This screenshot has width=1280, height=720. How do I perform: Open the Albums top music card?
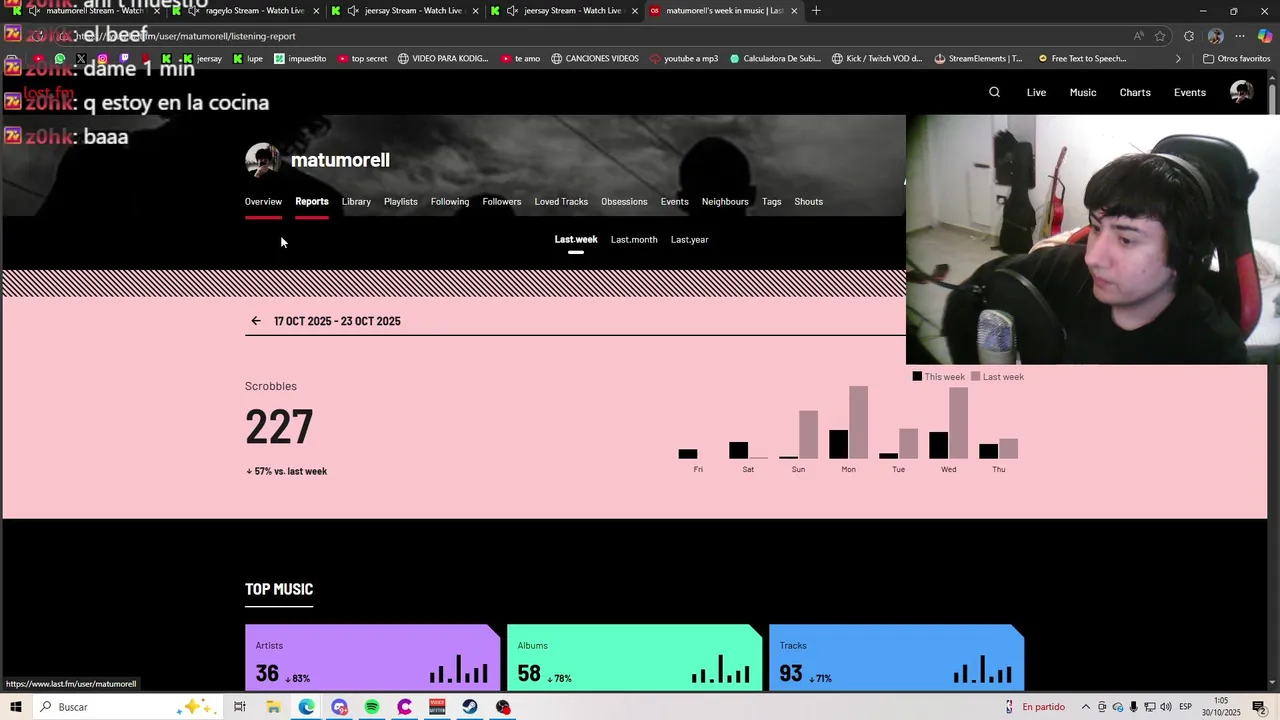634,657
